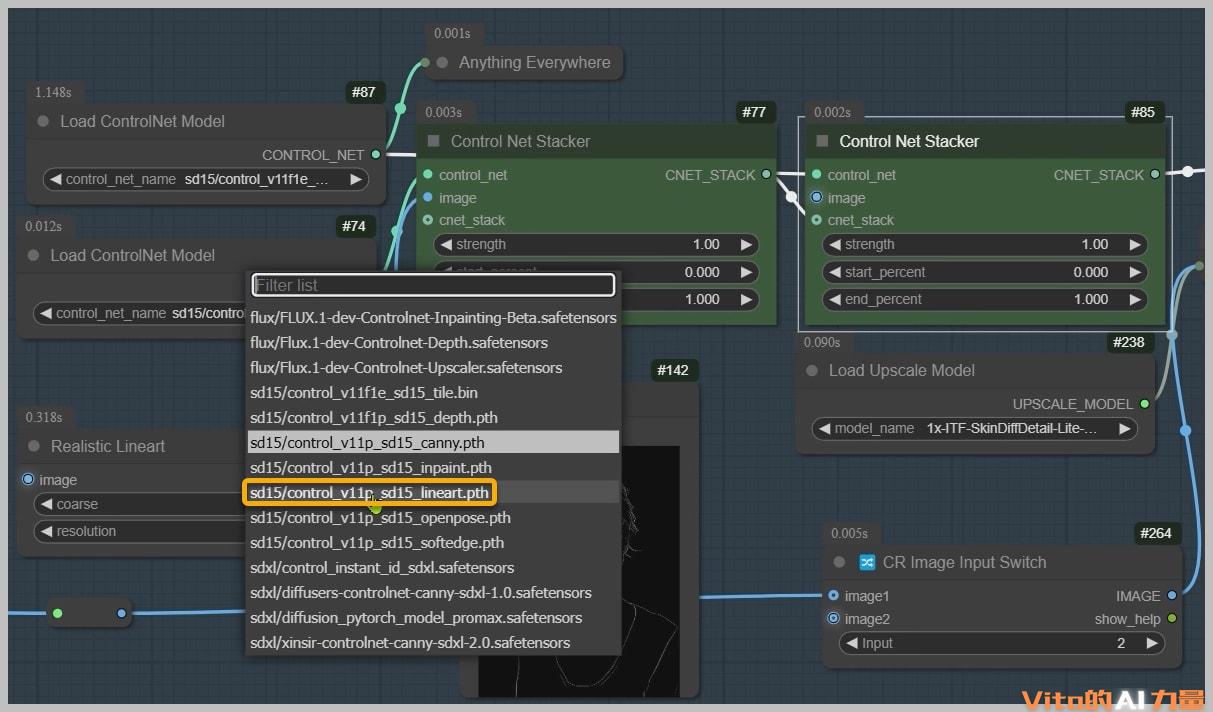This screenshot has height=712, width=1213.
Task: Decrease start_percent on Control Net Stacker #85
Action: point(835,272)
